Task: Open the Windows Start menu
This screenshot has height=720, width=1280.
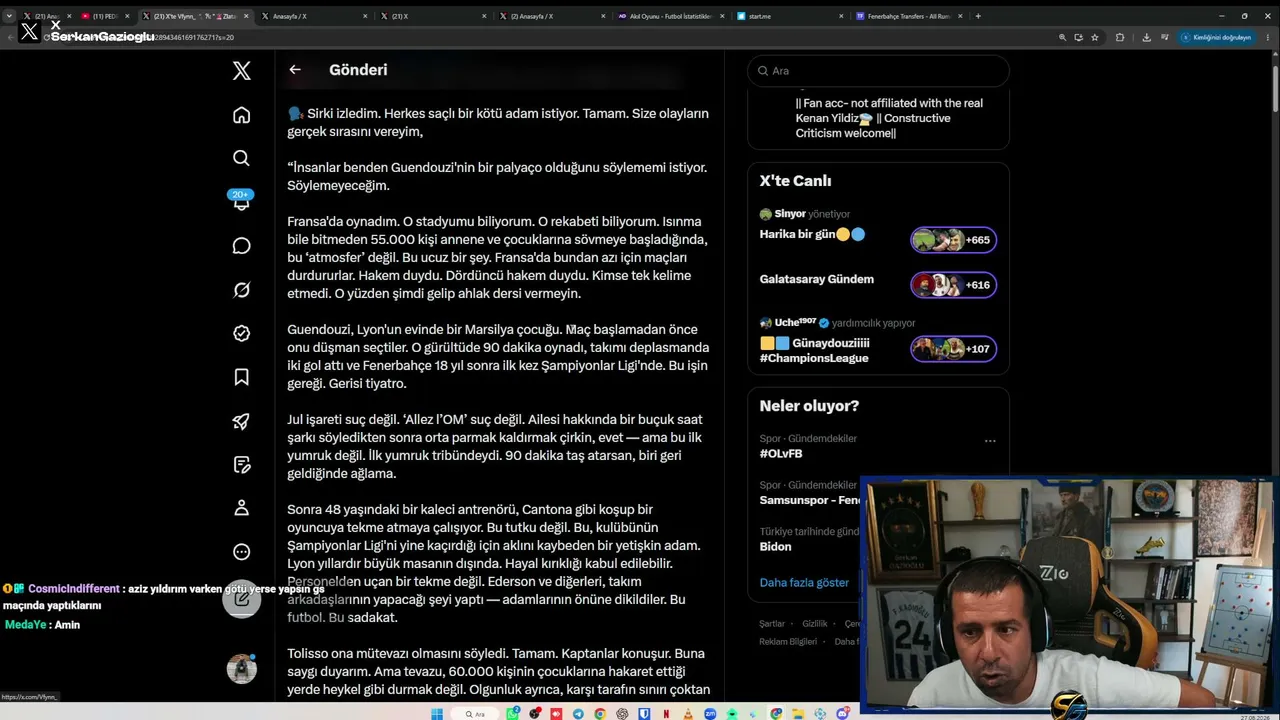Action: coord(437,714)
